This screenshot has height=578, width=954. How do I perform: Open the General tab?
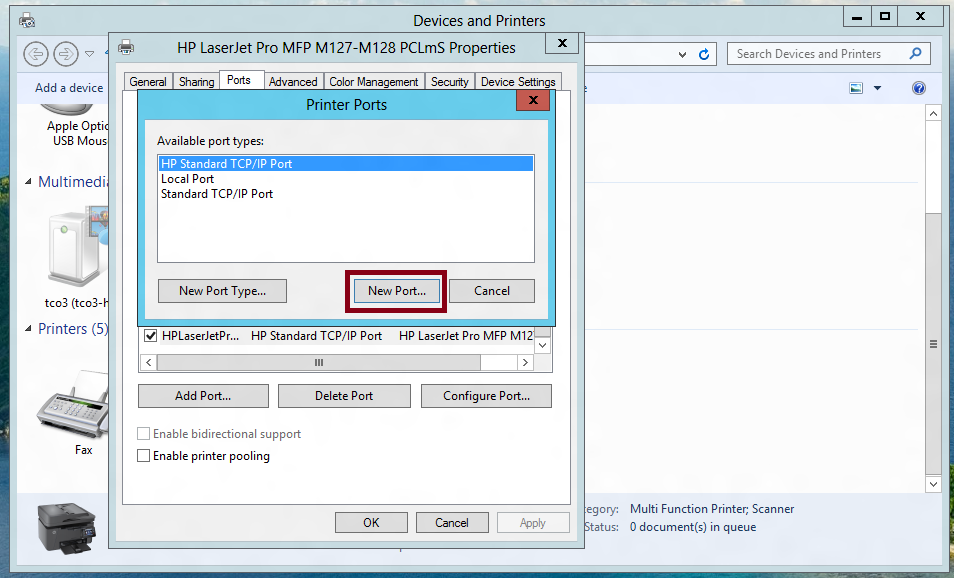coord(148,82)
